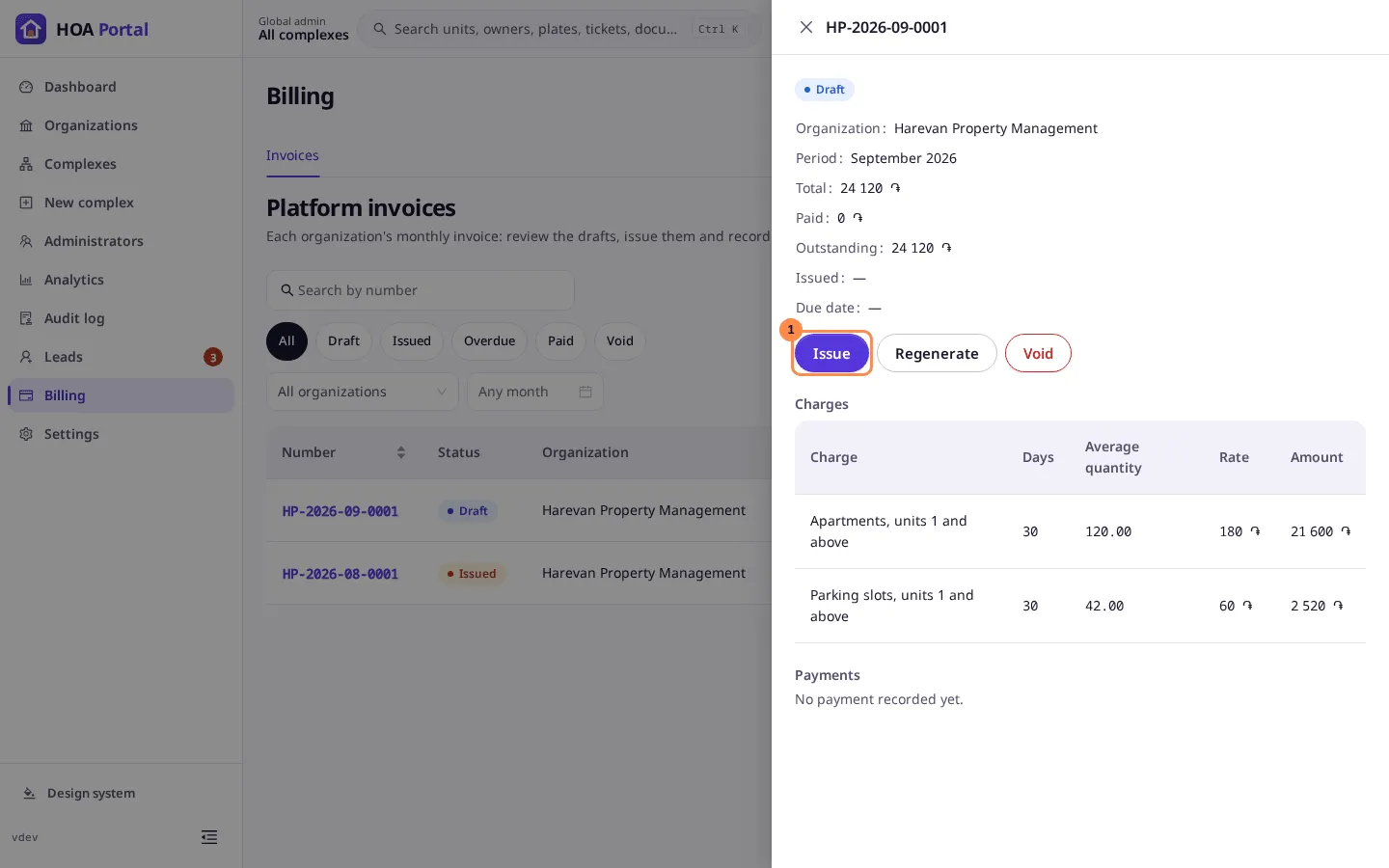Image resolution: width=1389 pixels, height=868 pixels.
Task: Open the Any month date picker
Action: tap(535, 392)
